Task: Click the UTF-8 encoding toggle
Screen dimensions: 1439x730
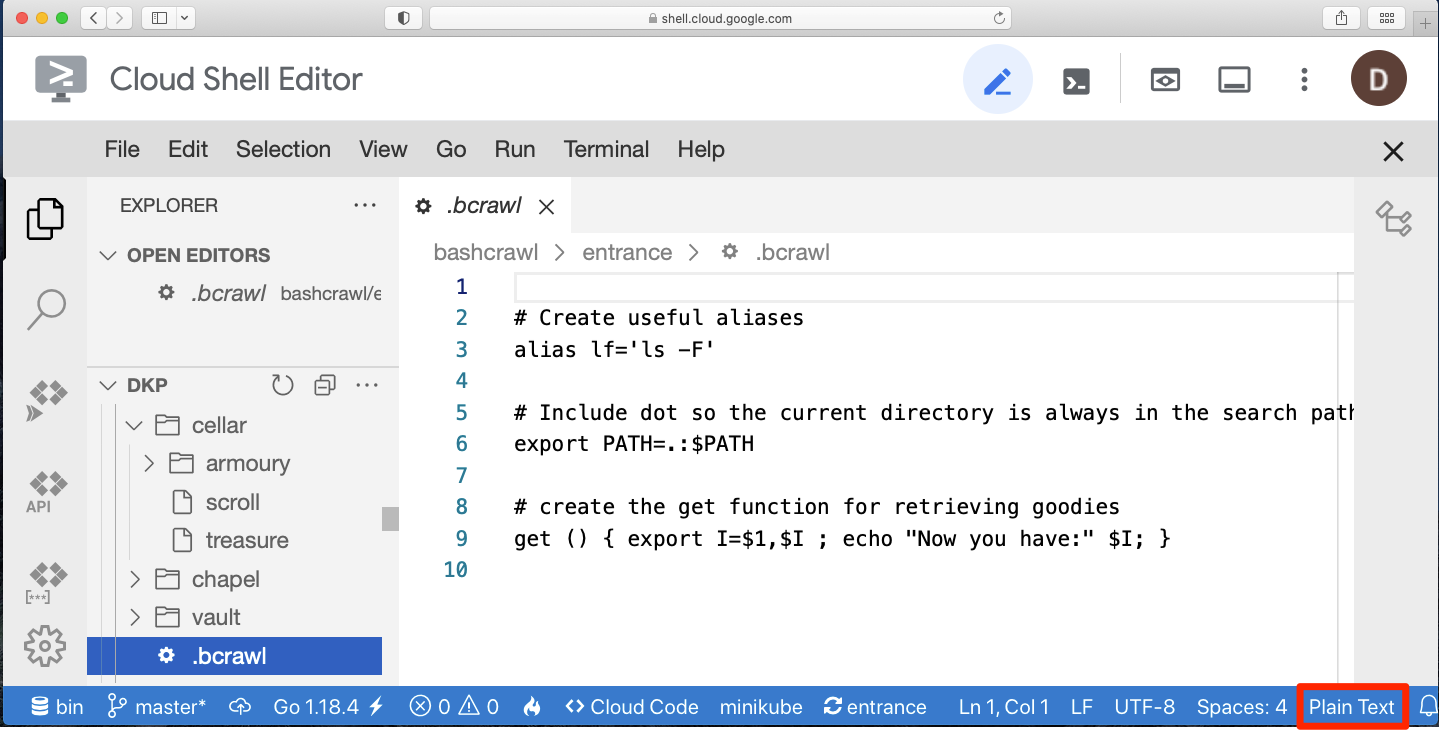Action: tap(1144, 706)
